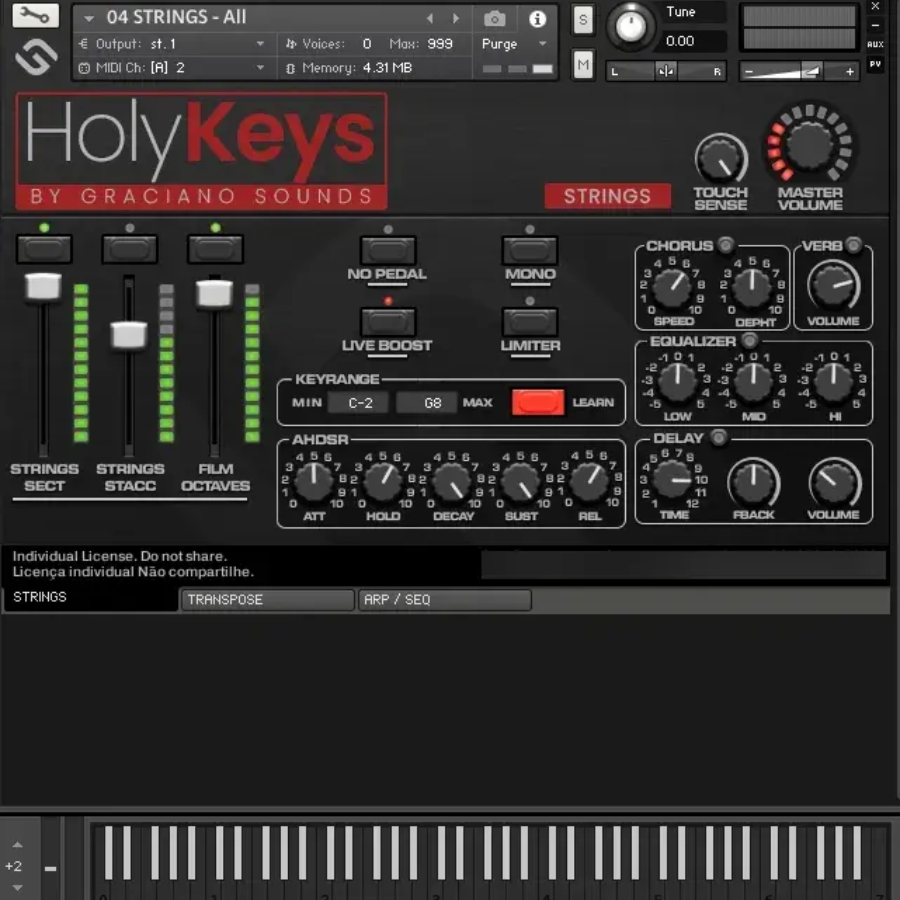
Task: Open the instrument name dropdown arrow
Action: pos(89,18)
